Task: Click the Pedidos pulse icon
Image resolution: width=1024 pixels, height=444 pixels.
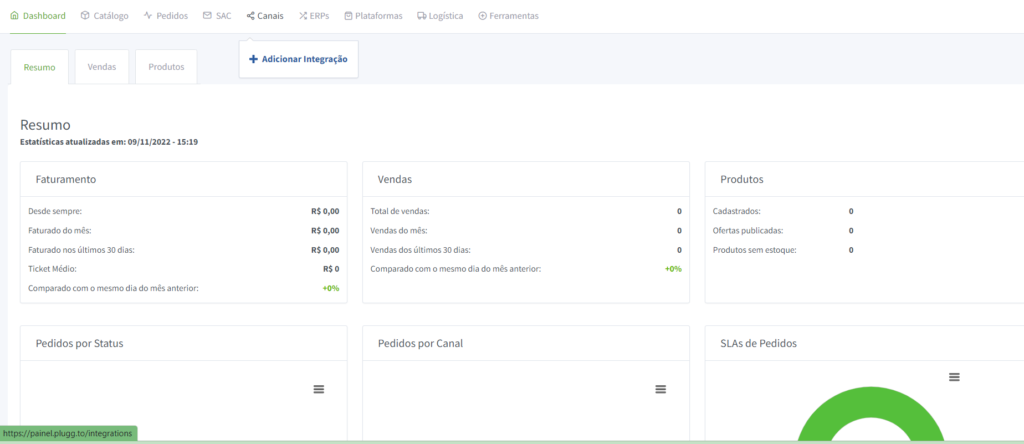Action: click(148, 16)
